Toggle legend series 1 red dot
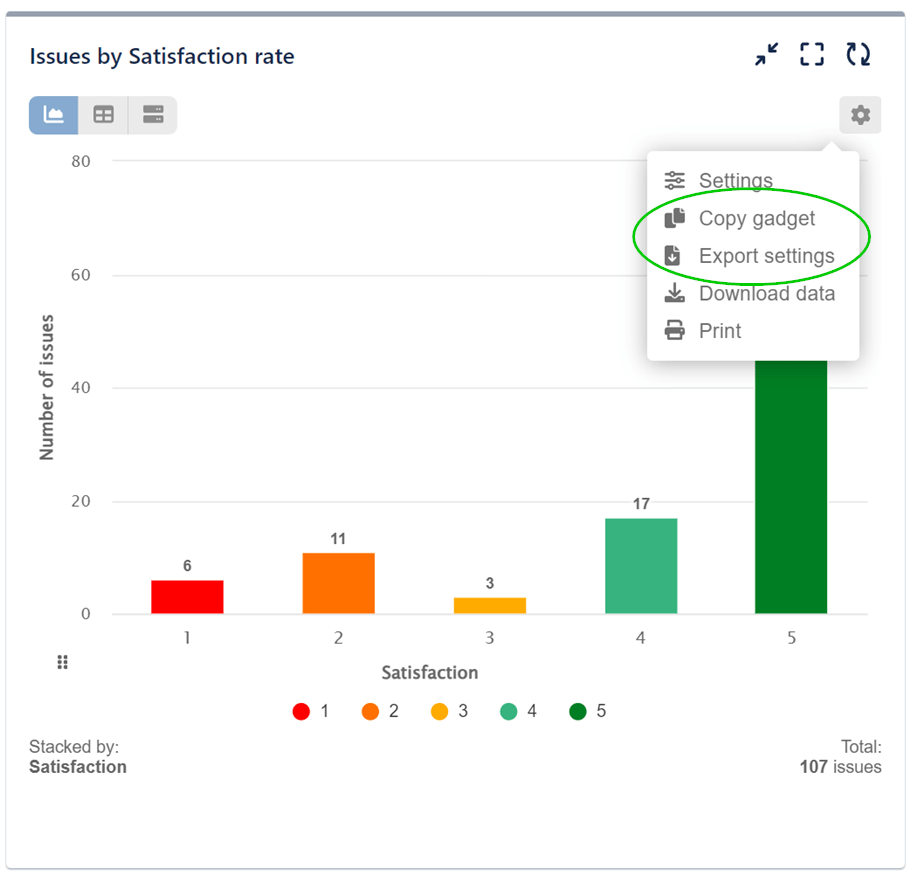This screenshot has height=875, width=910. click(301, 711)
